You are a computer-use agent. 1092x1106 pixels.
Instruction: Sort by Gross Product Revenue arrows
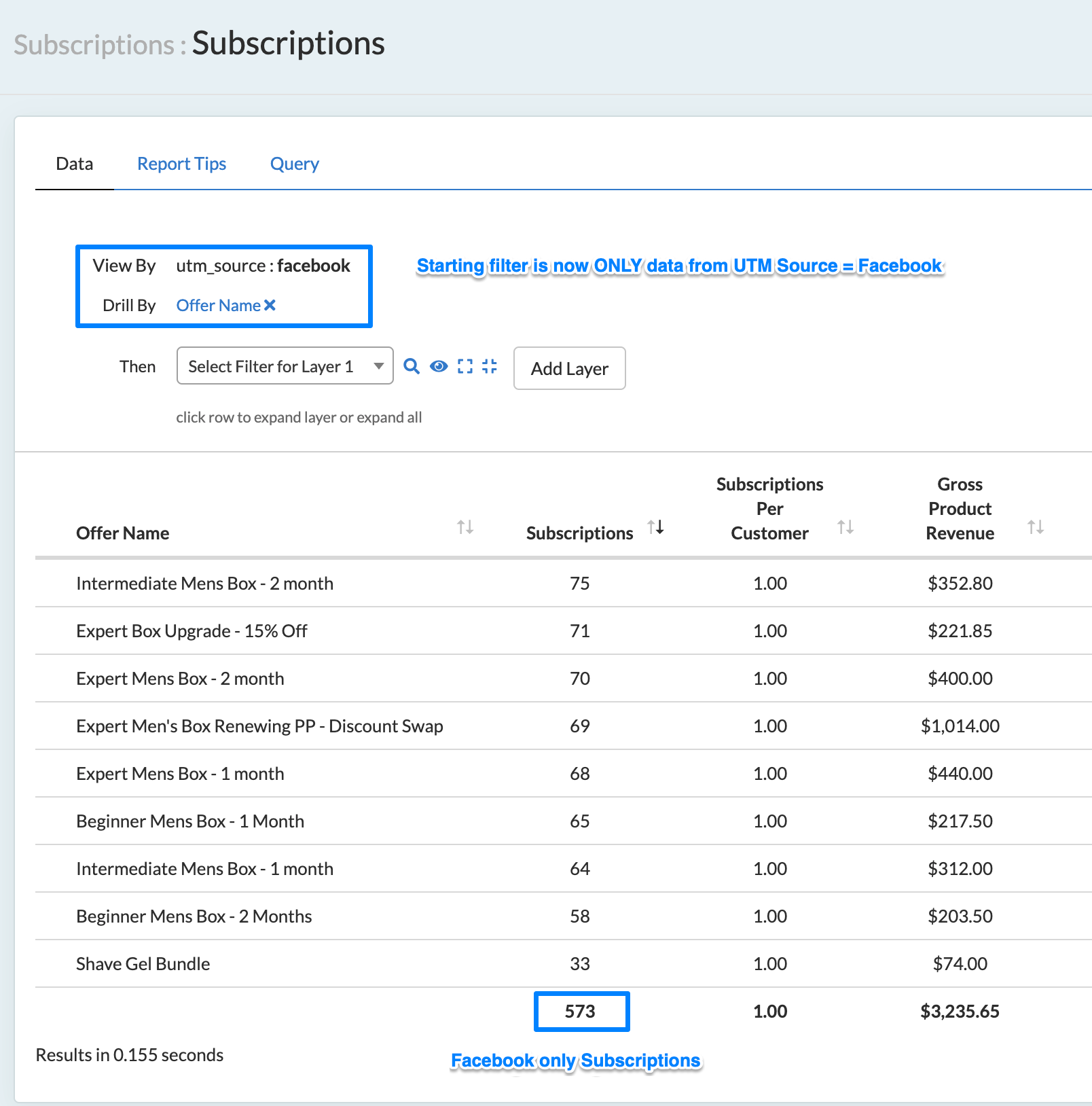click(1036, 527)
